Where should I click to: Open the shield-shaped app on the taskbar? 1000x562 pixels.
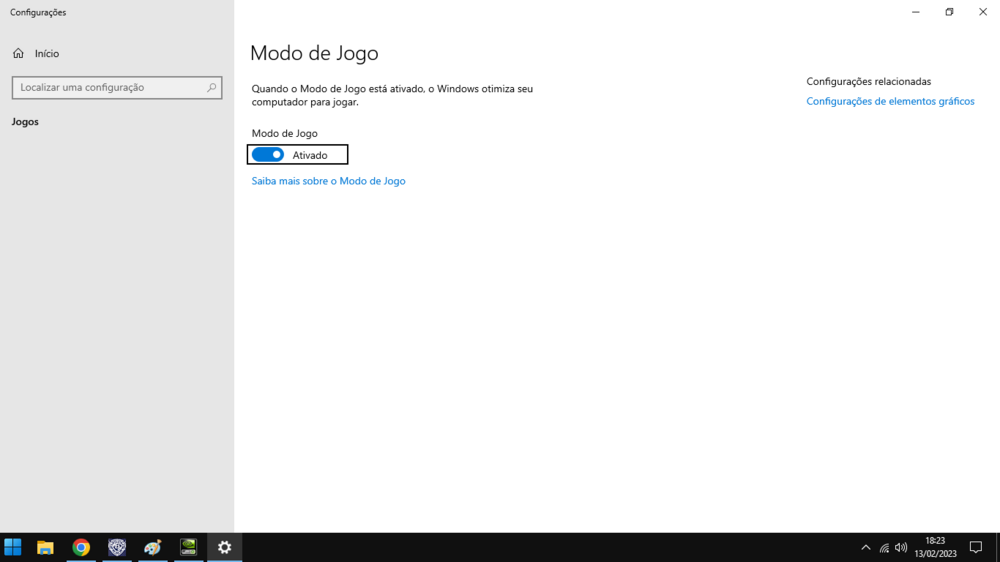click(117, 547)
